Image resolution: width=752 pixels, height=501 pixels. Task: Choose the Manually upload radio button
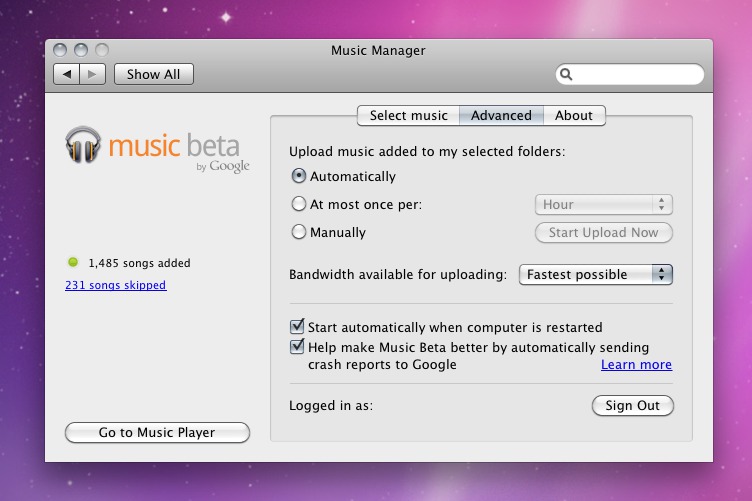click(x=299, y=232)
